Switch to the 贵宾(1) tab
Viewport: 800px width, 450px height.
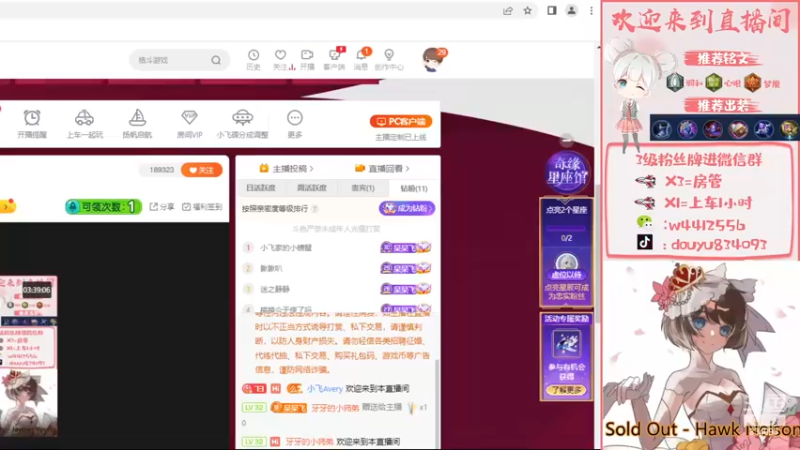[x=363, y=188]
